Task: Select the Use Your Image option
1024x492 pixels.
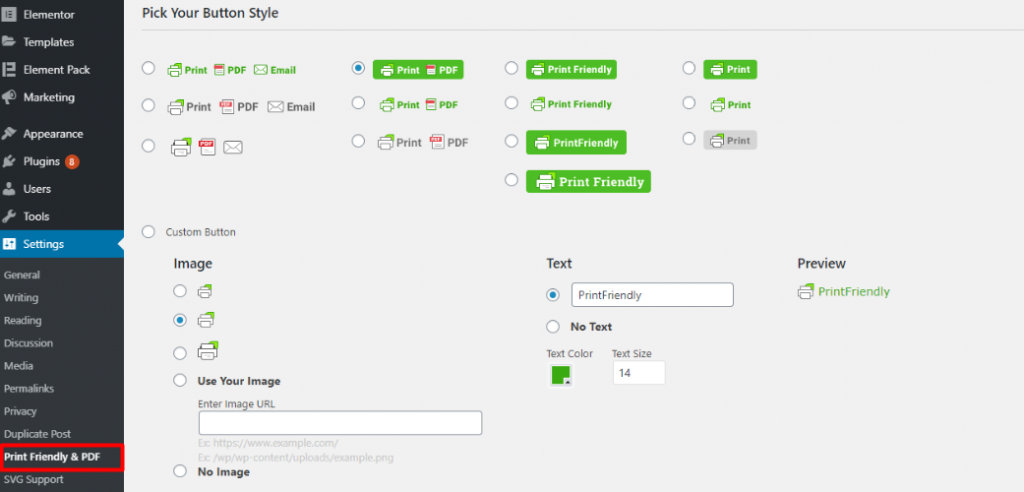Action: coord(180,380)
